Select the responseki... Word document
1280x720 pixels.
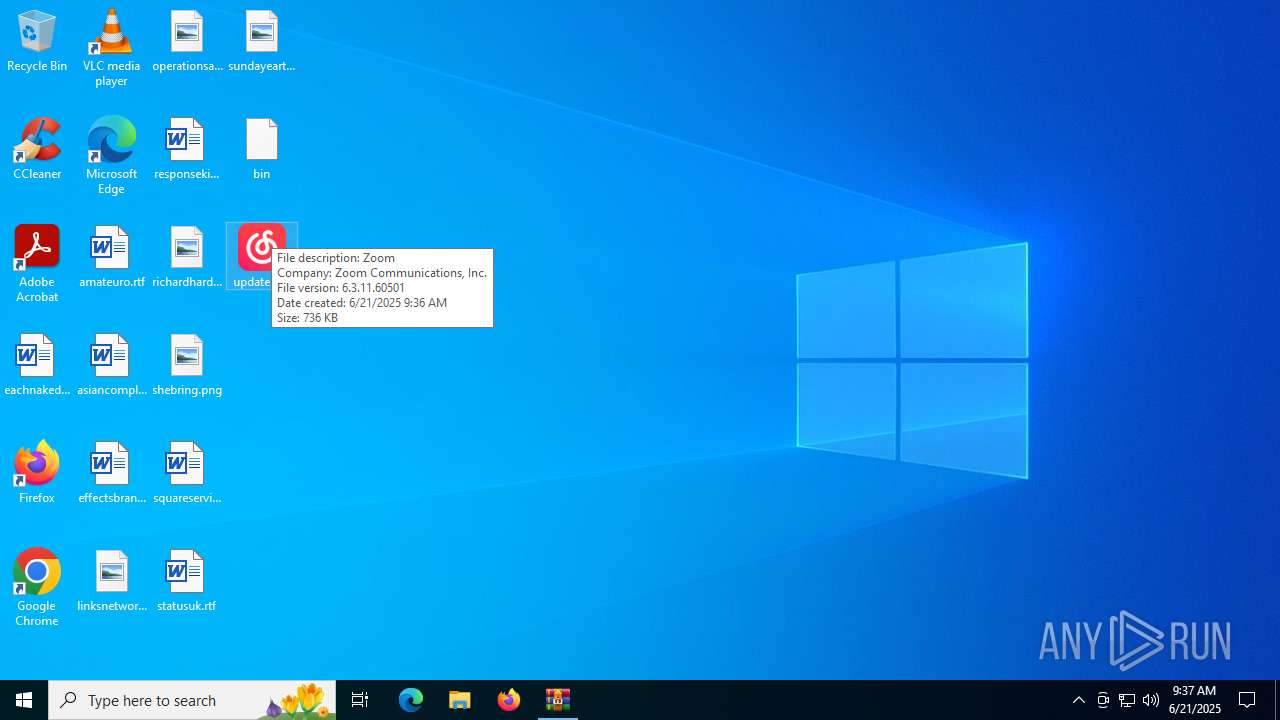(x=187, y=150)
